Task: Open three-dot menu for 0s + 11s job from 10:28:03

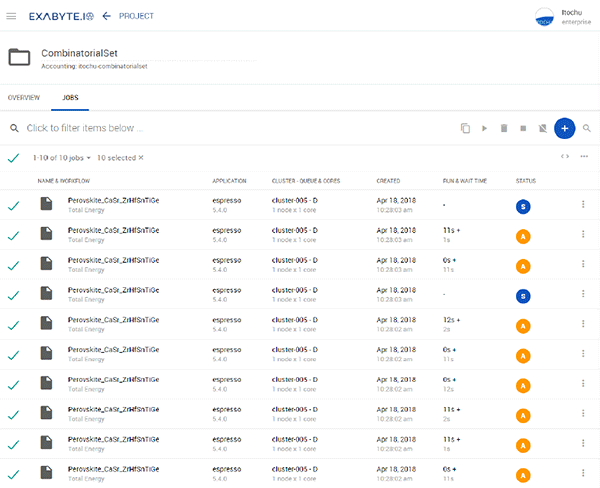Action: 583,264
